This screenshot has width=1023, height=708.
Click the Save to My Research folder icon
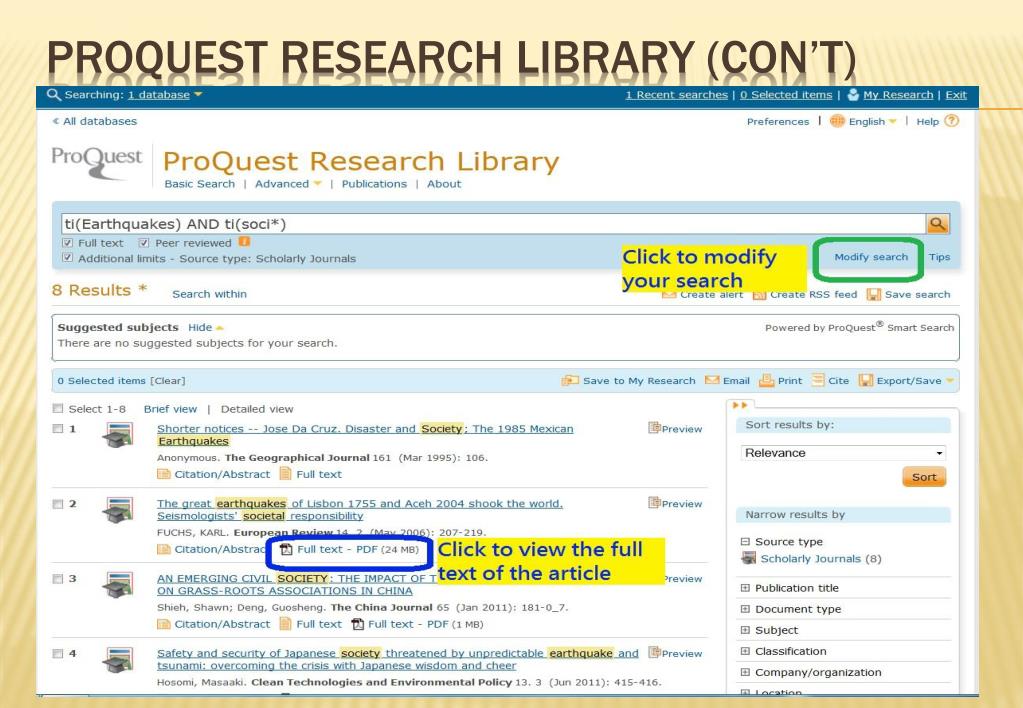pos(570,380)
